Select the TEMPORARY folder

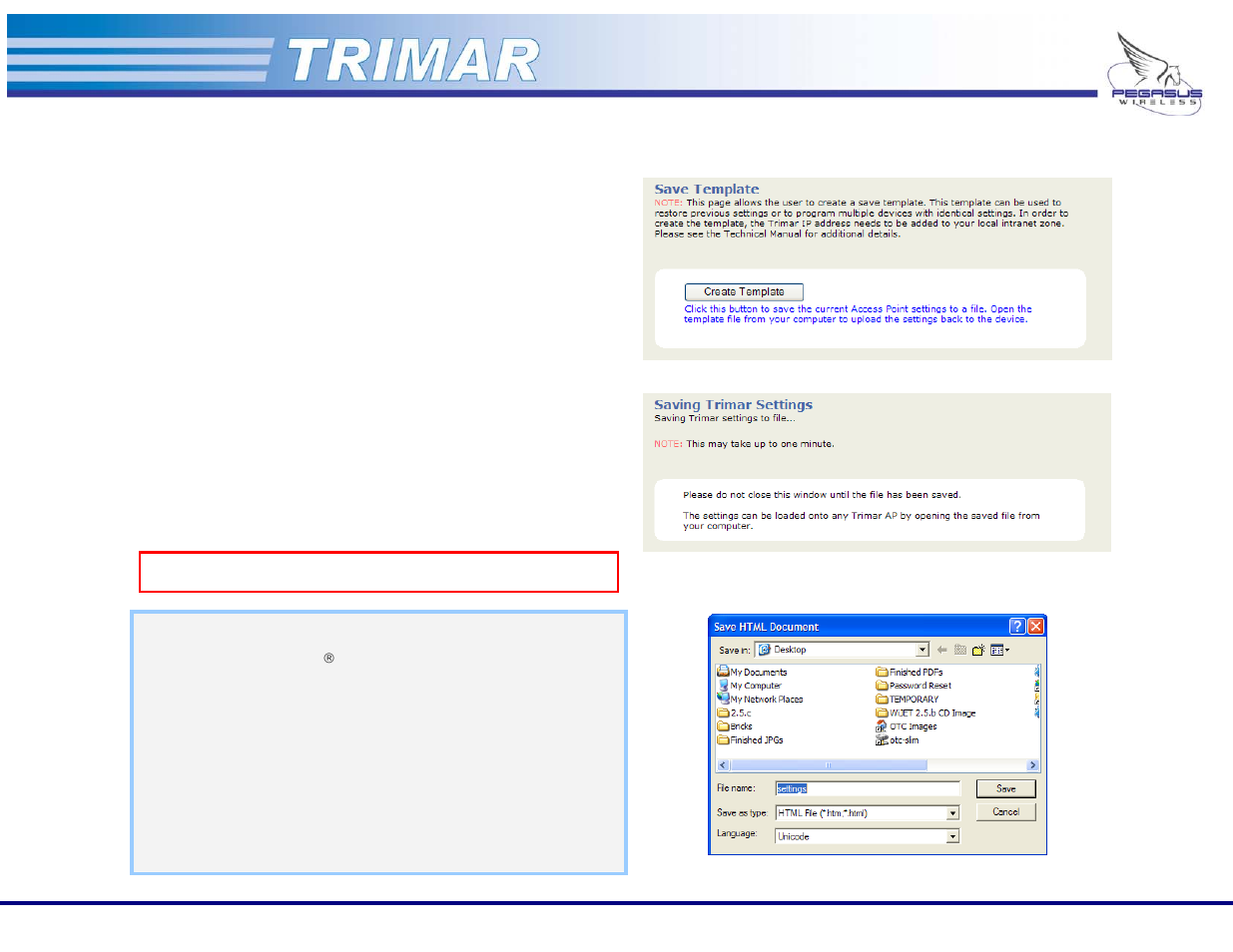coord(907,699)
